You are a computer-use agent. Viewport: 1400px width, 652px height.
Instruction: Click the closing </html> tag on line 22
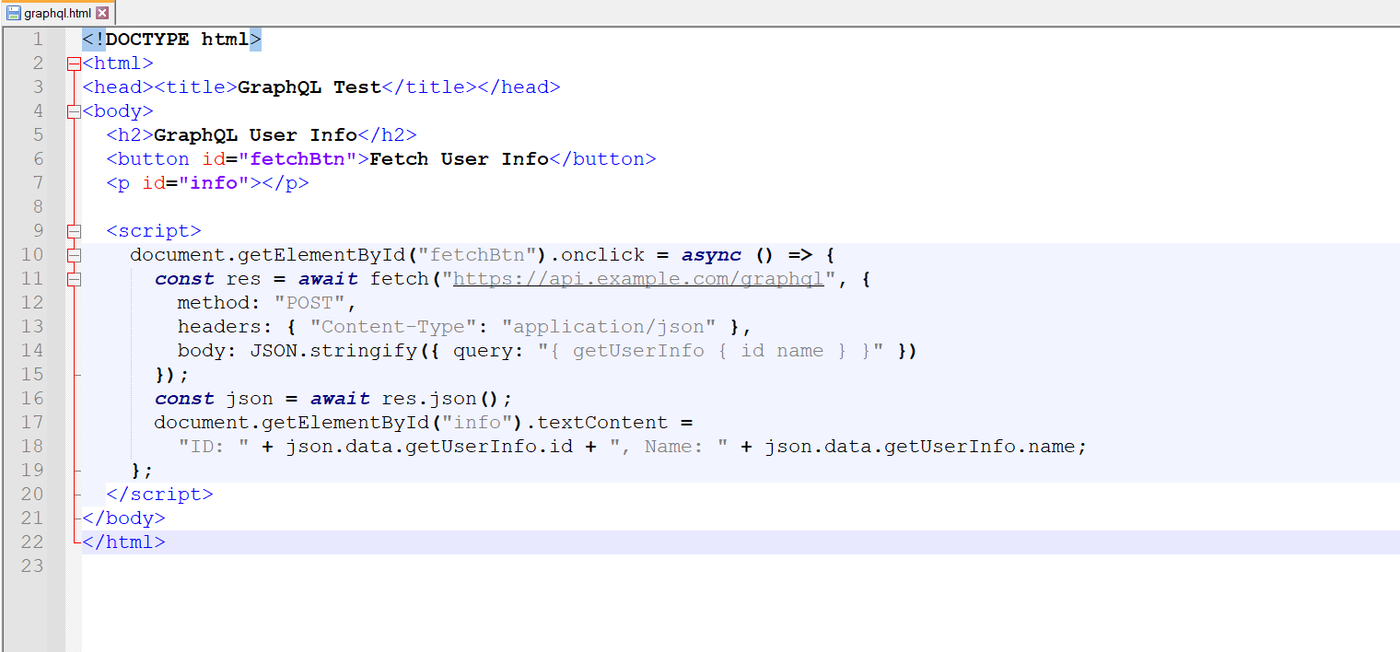click(x=124, y=542)
